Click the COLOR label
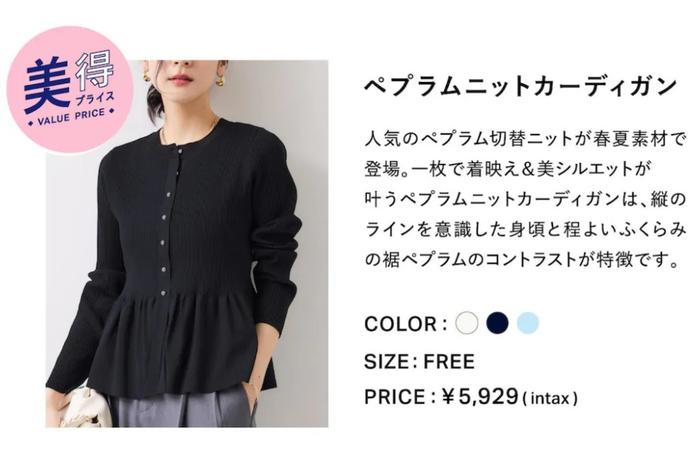Image resolution: width=700 pixels, height=467 pixels. [405, 324]
